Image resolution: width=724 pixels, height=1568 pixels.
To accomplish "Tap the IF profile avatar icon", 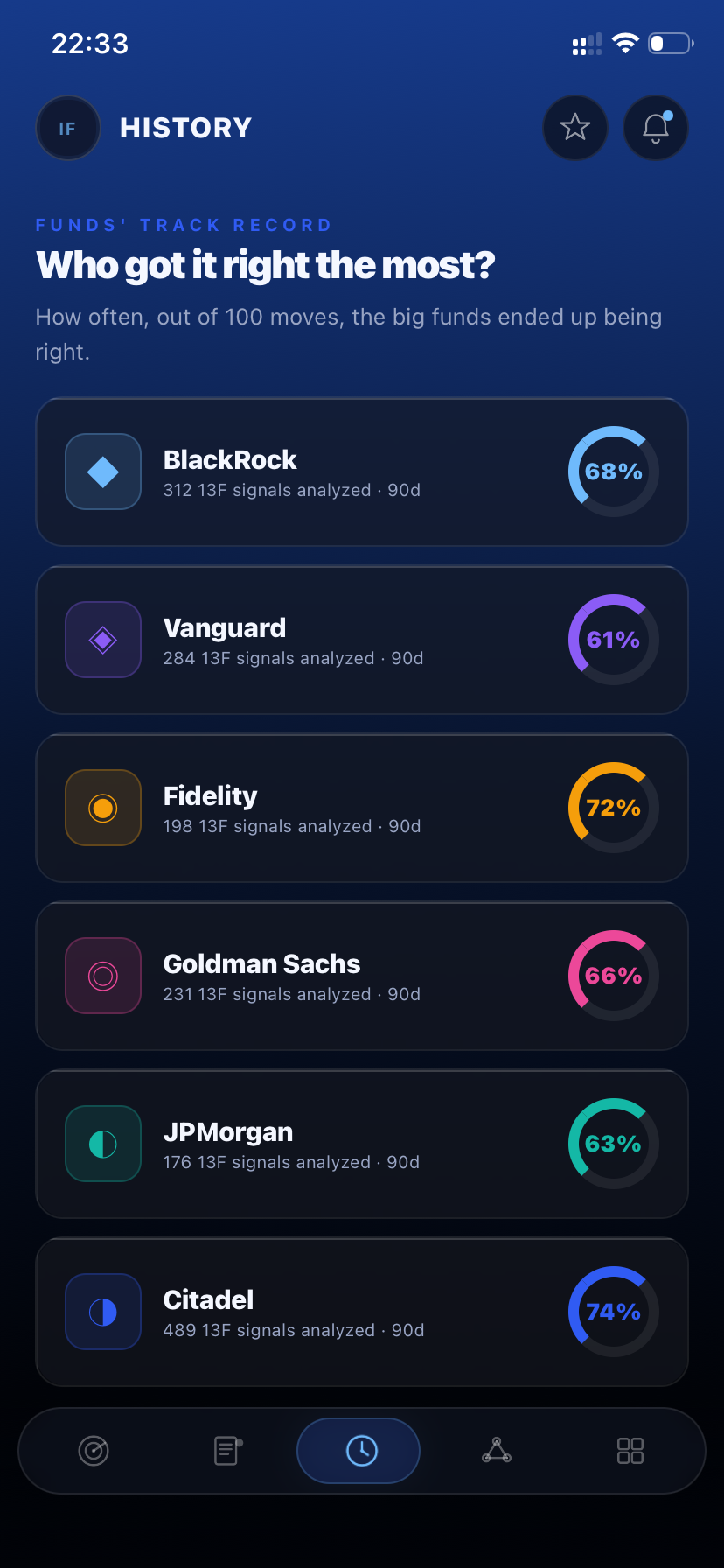I will pos(67,127).
